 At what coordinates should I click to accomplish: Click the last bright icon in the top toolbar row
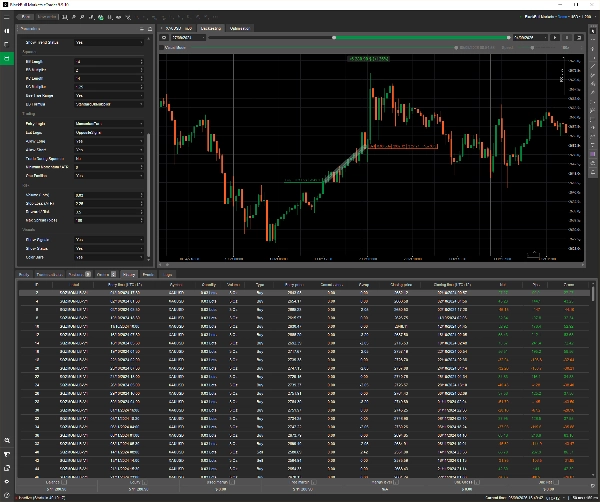pos(128,17)
